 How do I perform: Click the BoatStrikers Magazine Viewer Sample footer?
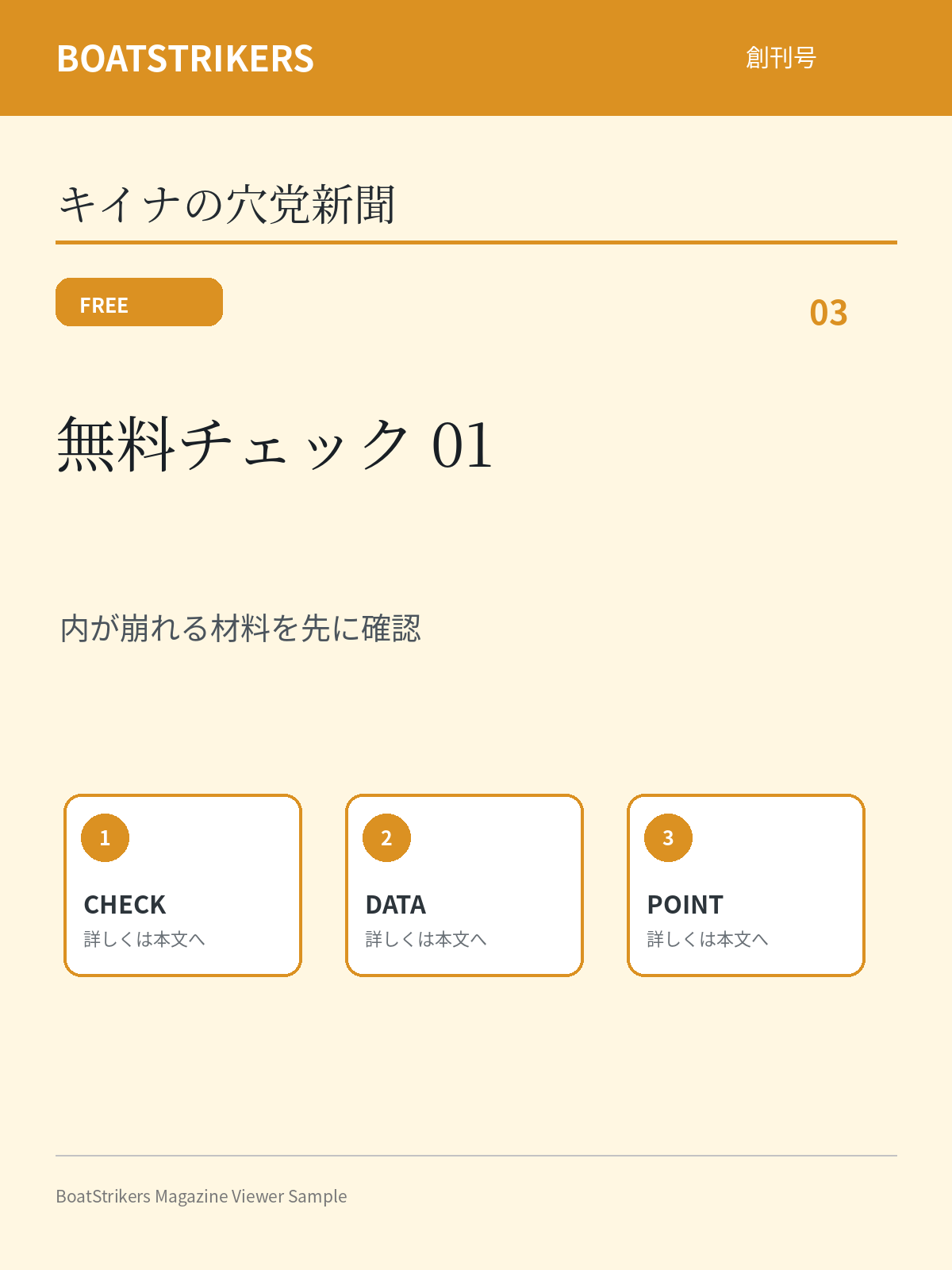202,1196
